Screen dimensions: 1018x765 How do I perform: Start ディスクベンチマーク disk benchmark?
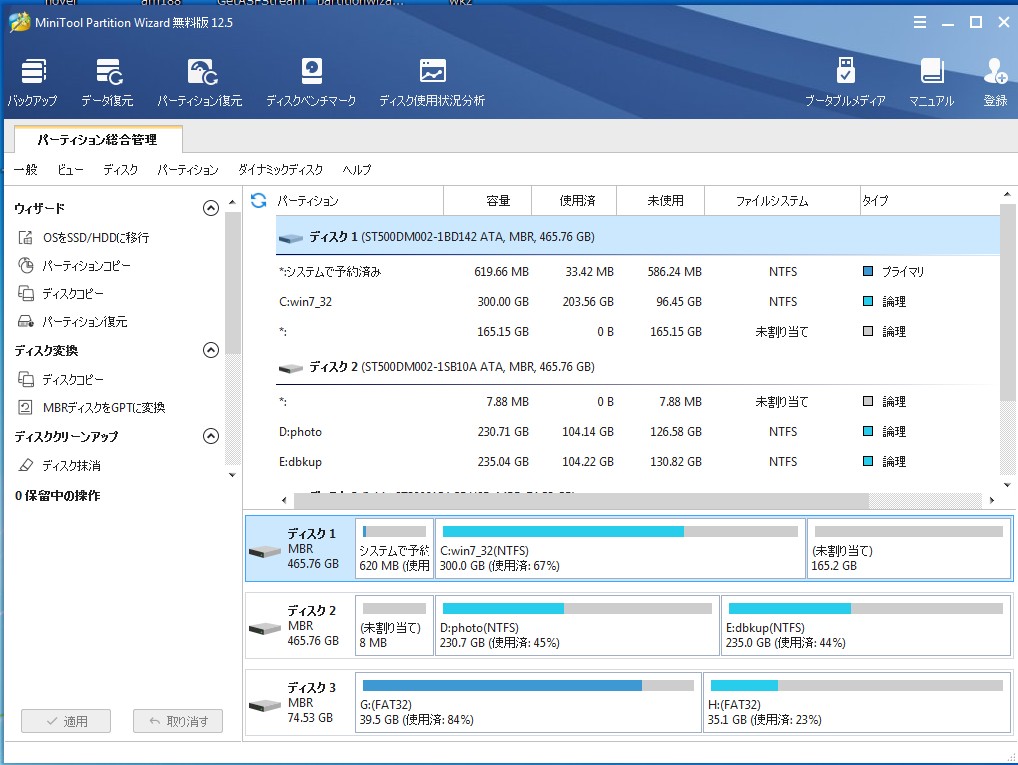coord(311,82)
